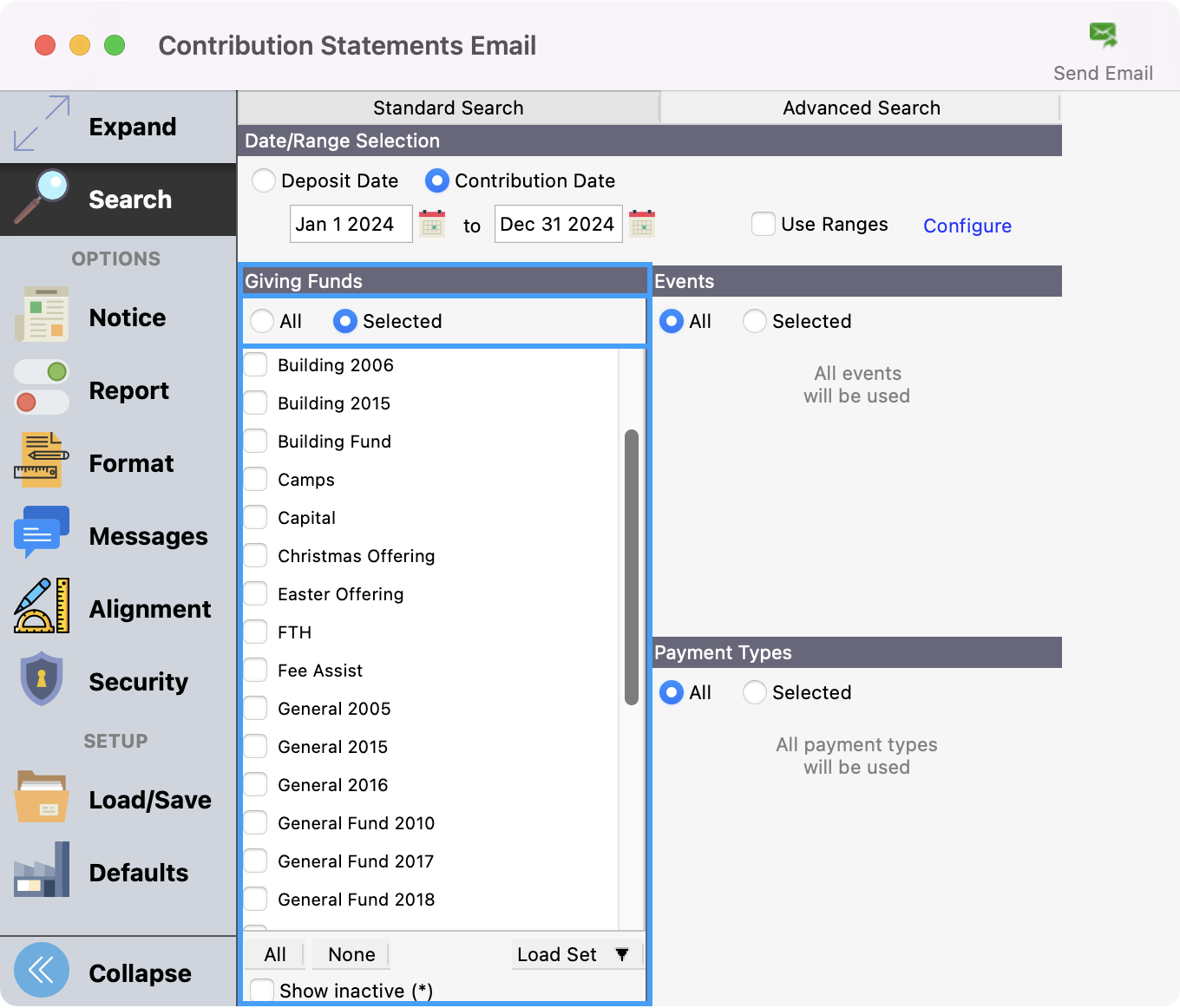Viewport: 1180px width, 1008px height.
Task: Open the Load/Save folder icon
Action: (42, 797)
